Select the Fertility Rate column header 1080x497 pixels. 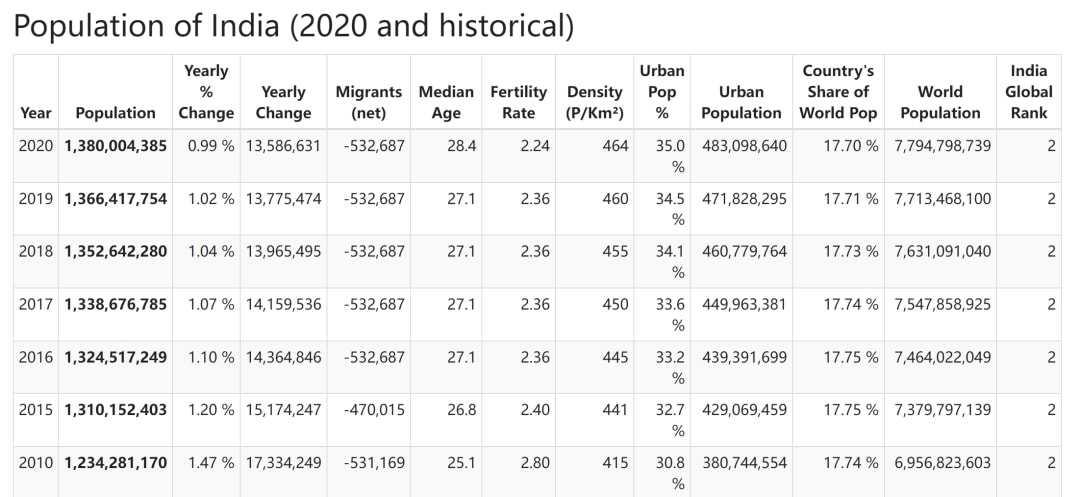pos(518,102)
